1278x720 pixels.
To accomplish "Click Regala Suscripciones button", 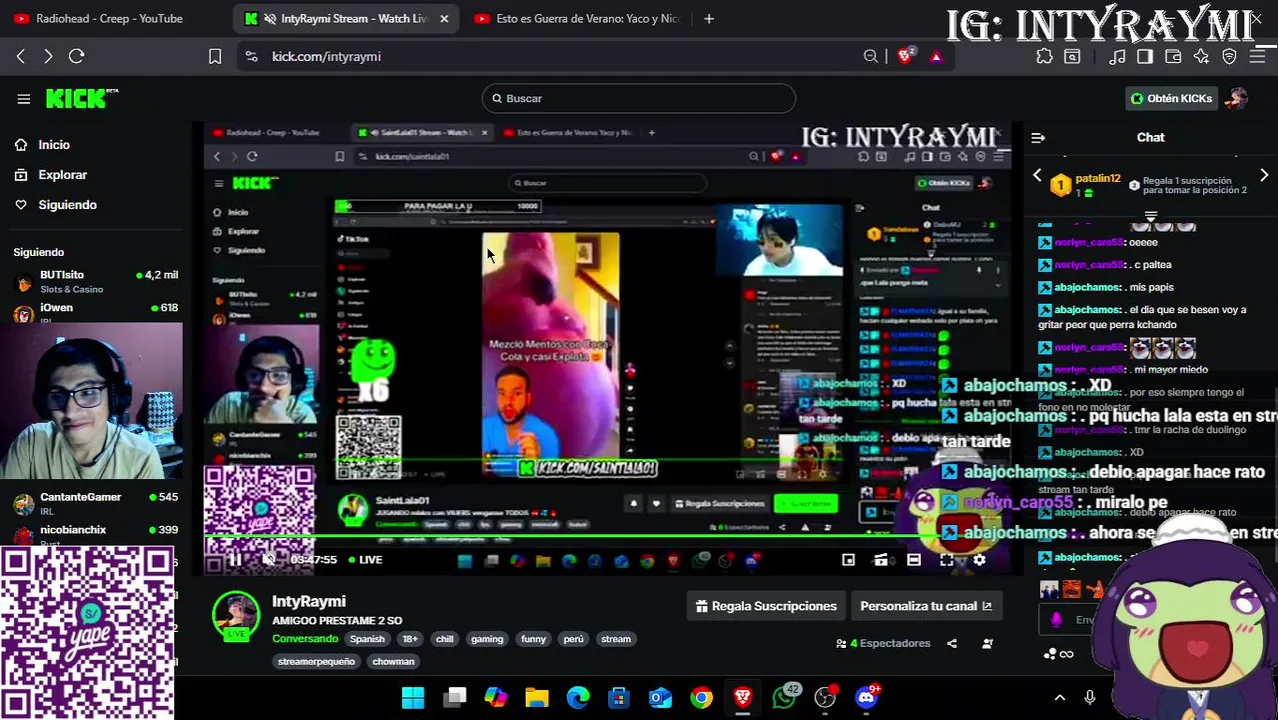I will point(766,606).
